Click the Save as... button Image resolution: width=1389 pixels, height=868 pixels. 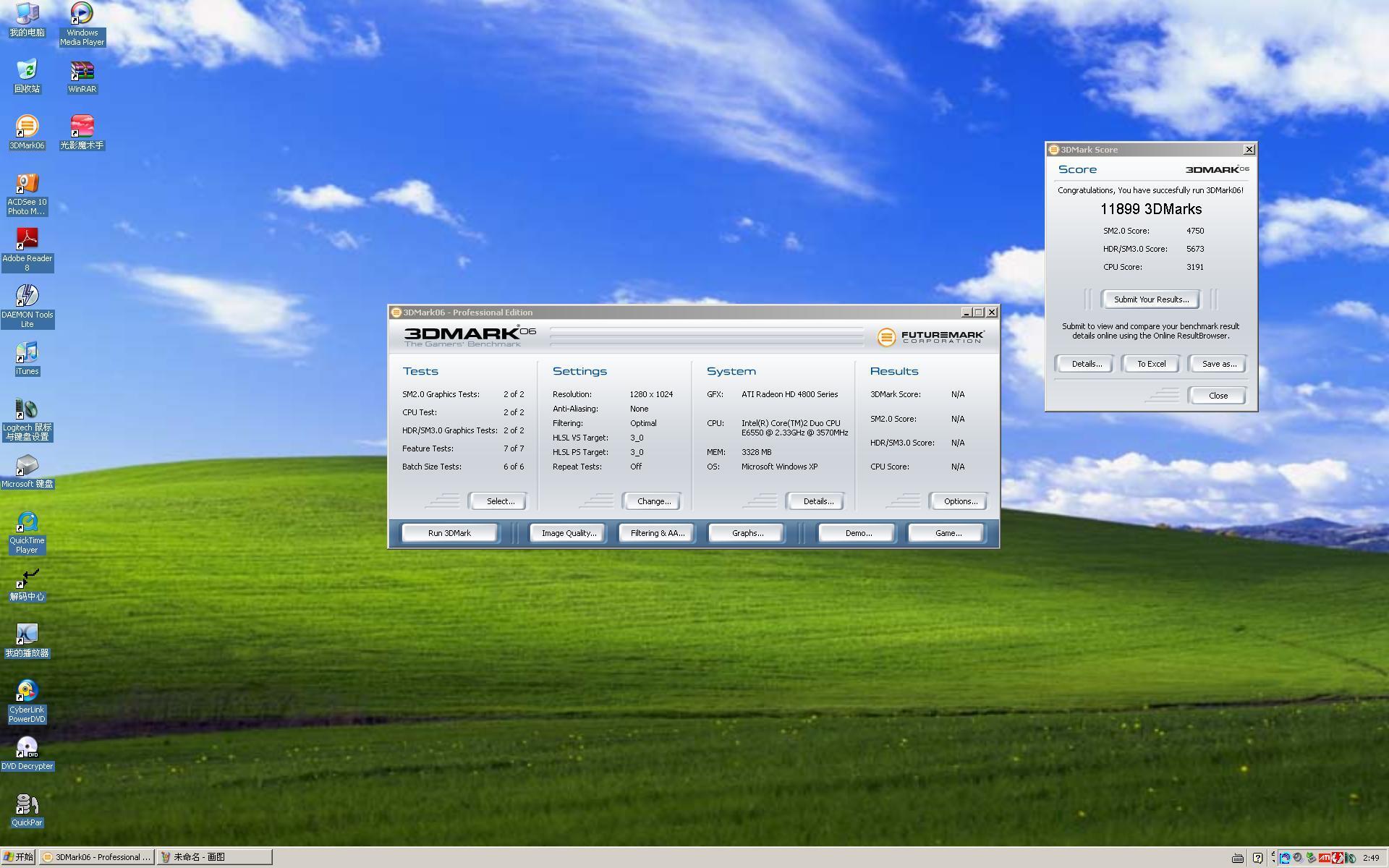click(x=1219, y=364)
